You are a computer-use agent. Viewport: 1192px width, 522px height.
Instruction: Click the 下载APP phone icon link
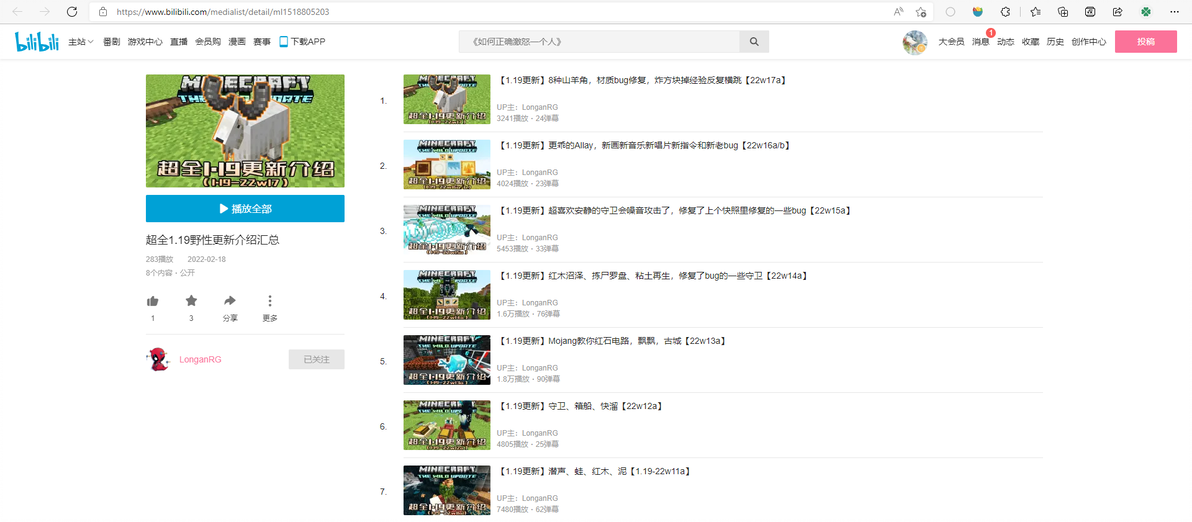(x=303, y=42)
